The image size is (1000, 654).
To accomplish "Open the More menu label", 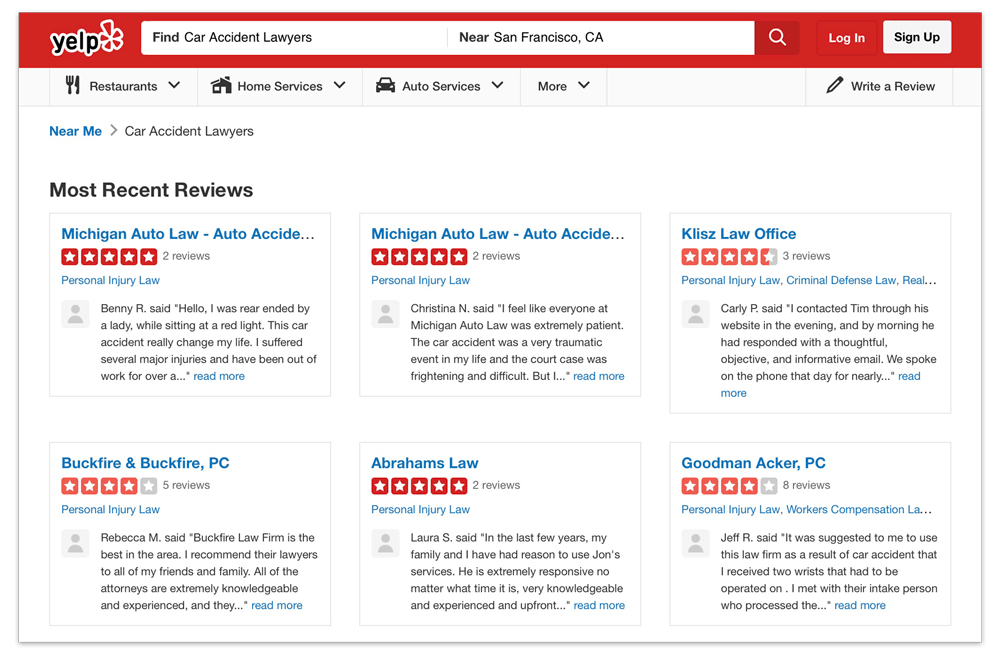I will [x=552, y=86].
